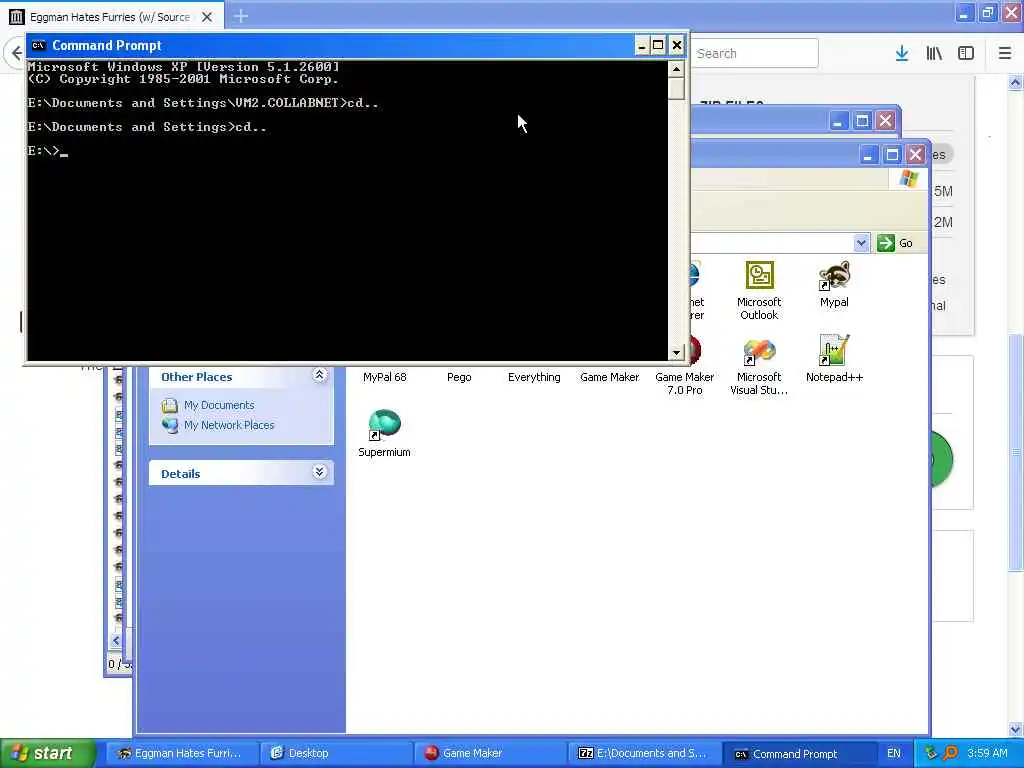Click the browser page scroll up arrow

point(1016,83)
